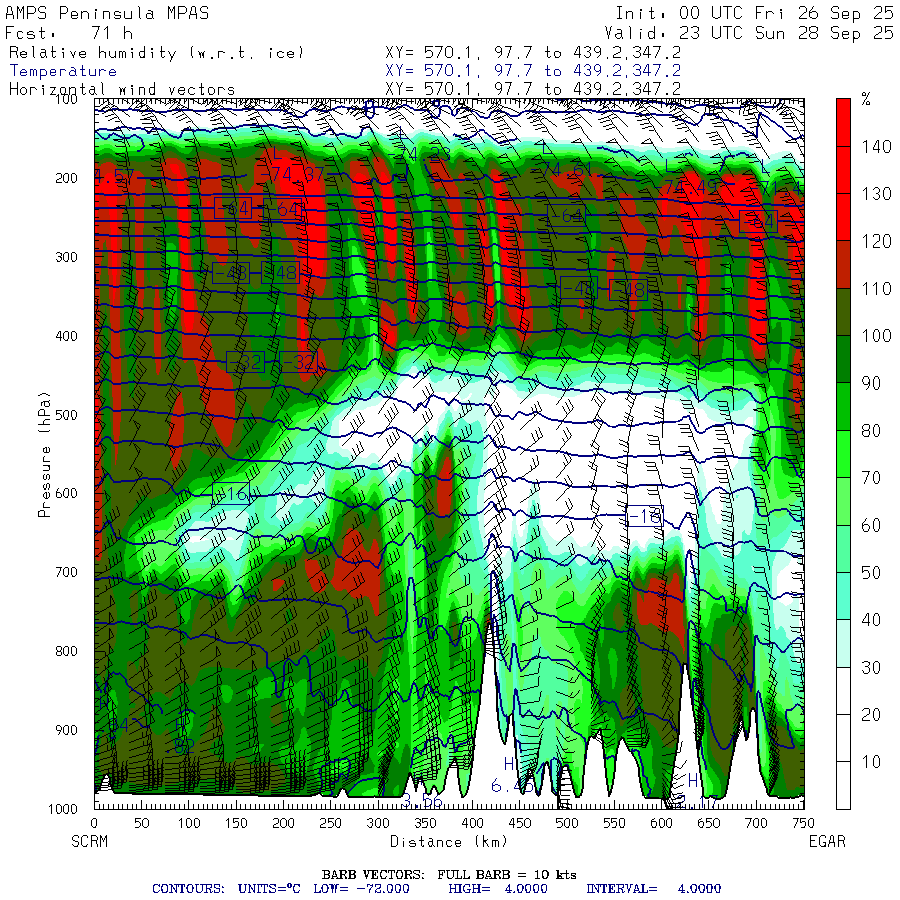900x900 pixels.
Task: Click the blue 'Temperature' legend label
Action: (x=63, y=71)
